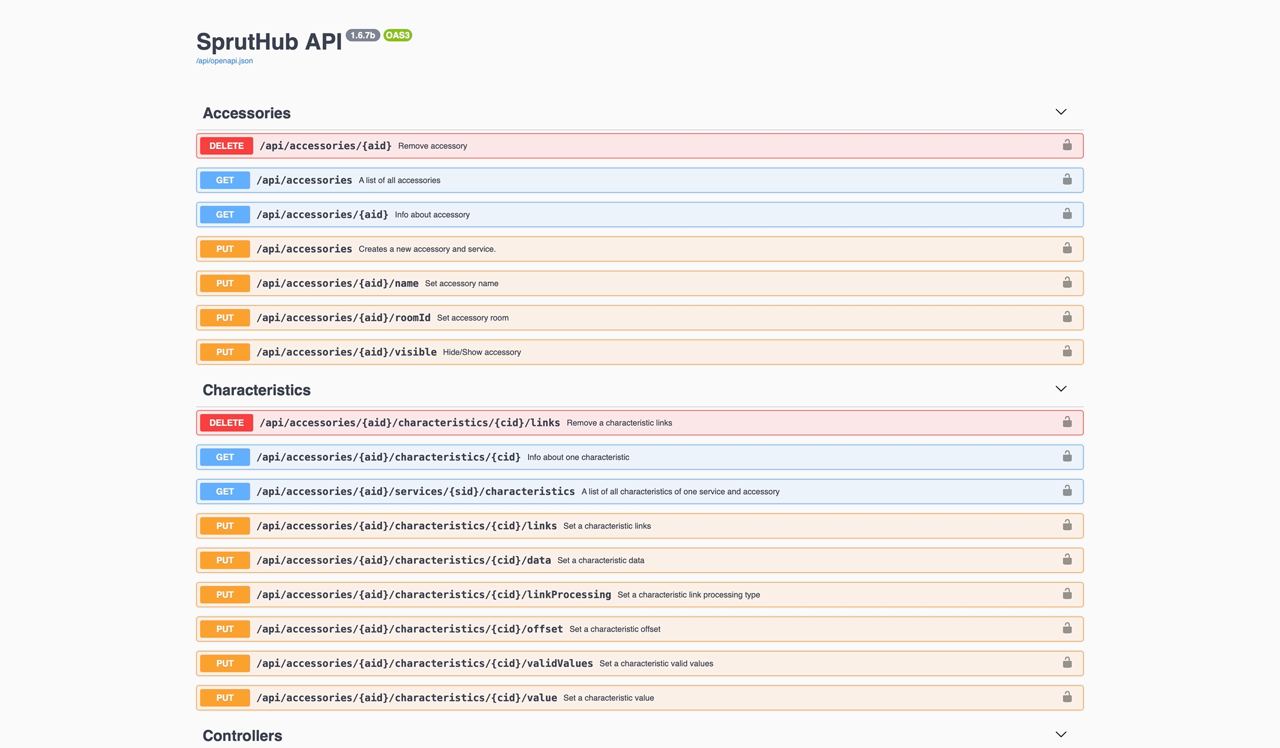The width and height of the screenshot is (1280, 748).
Task: Expand GET characteristics/{cid} operation
Action: (x=640, y=457)
